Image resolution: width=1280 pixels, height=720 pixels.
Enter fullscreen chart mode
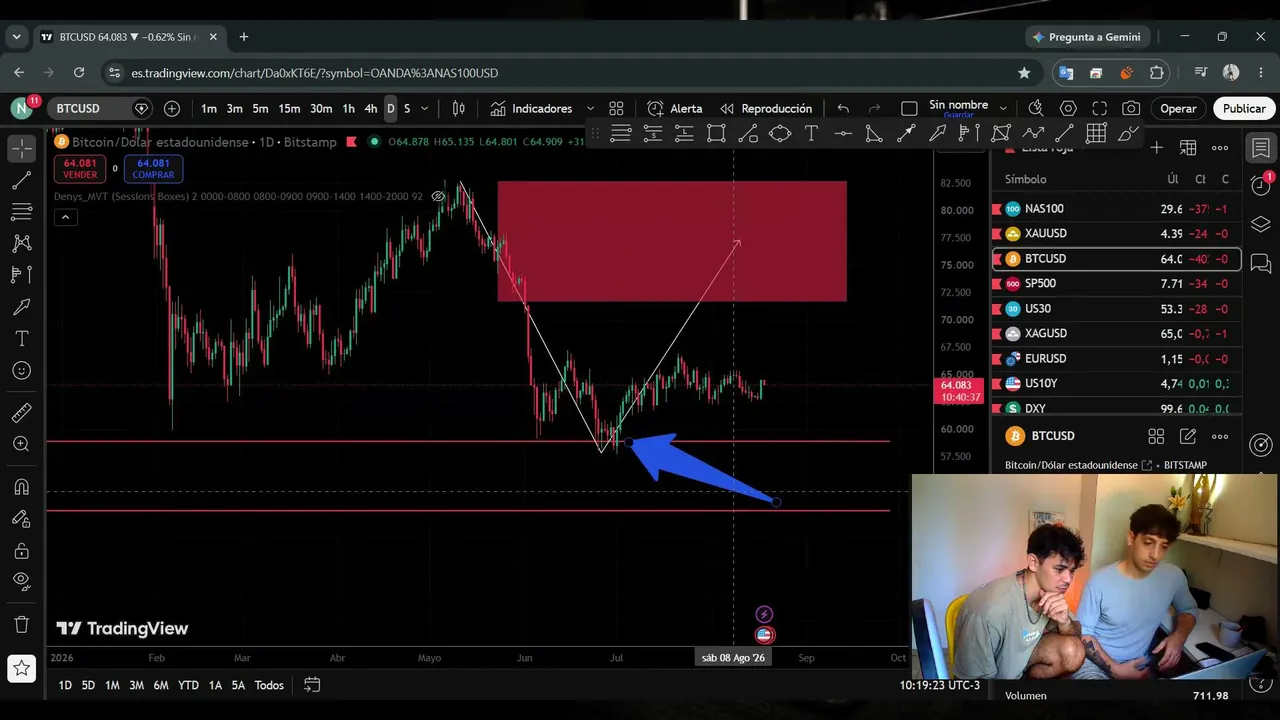coord(1100,108)
